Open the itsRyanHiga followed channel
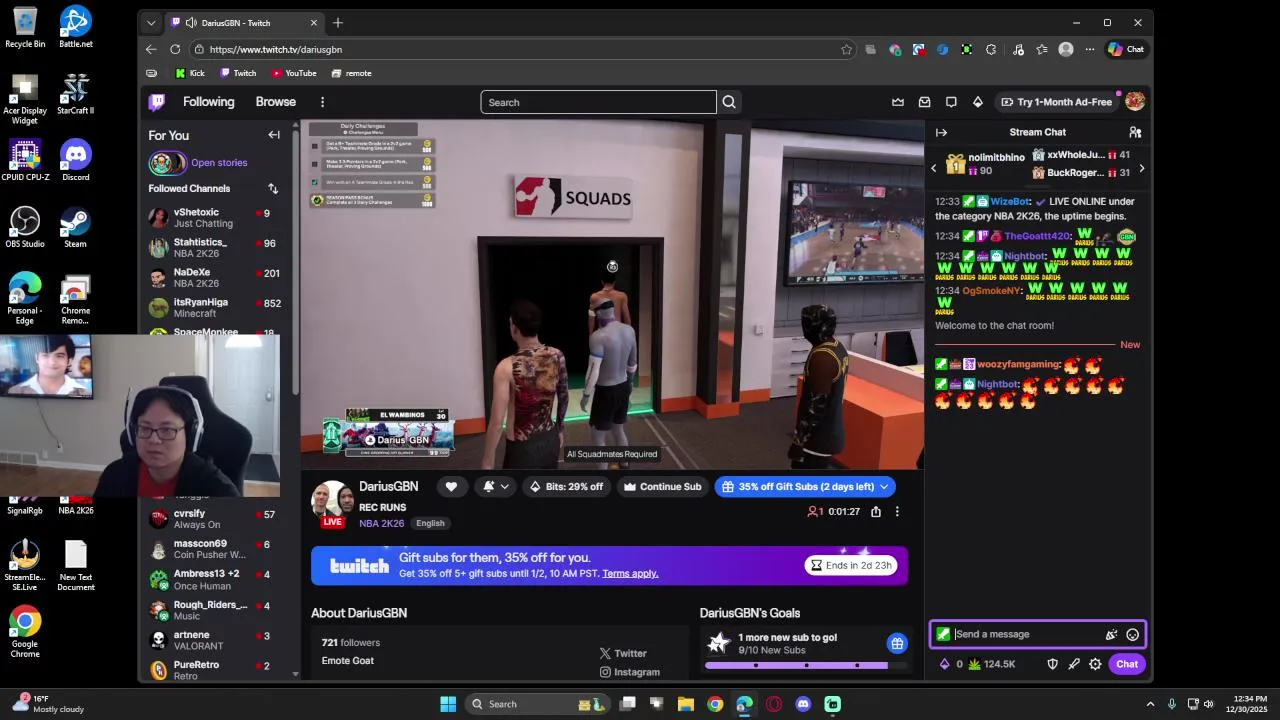The width and height of the screenshot is (1280, 720). (215, 308)
